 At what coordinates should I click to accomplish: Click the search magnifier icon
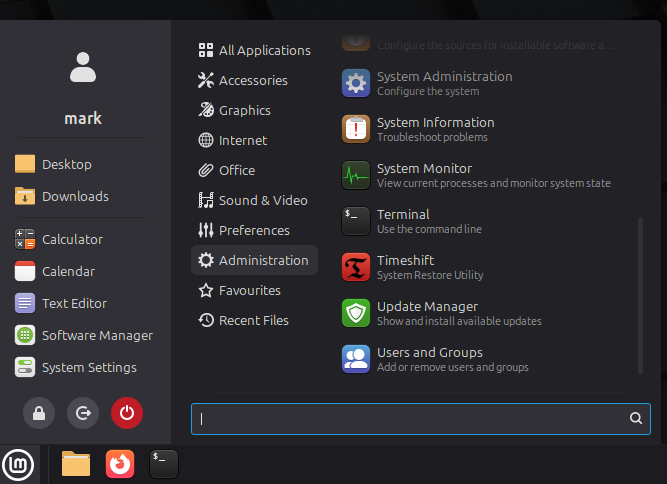(x=636, y=419)
